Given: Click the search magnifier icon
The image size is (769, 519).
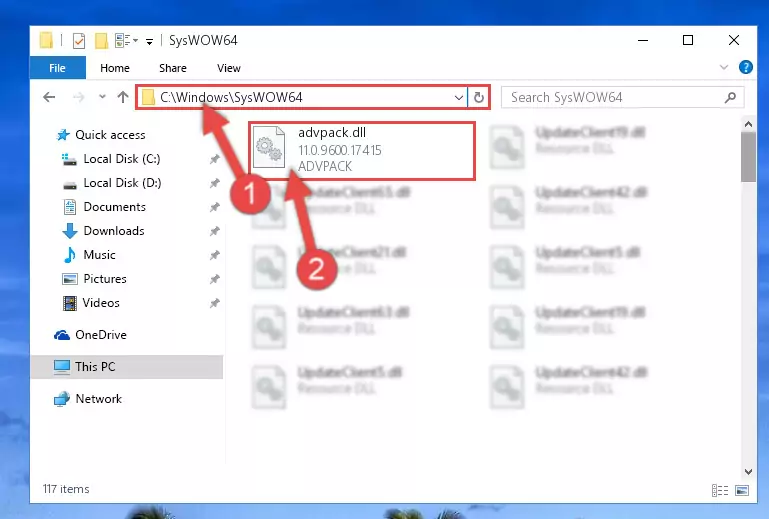Looking at the screenshot, I should [x=730, y=97].
